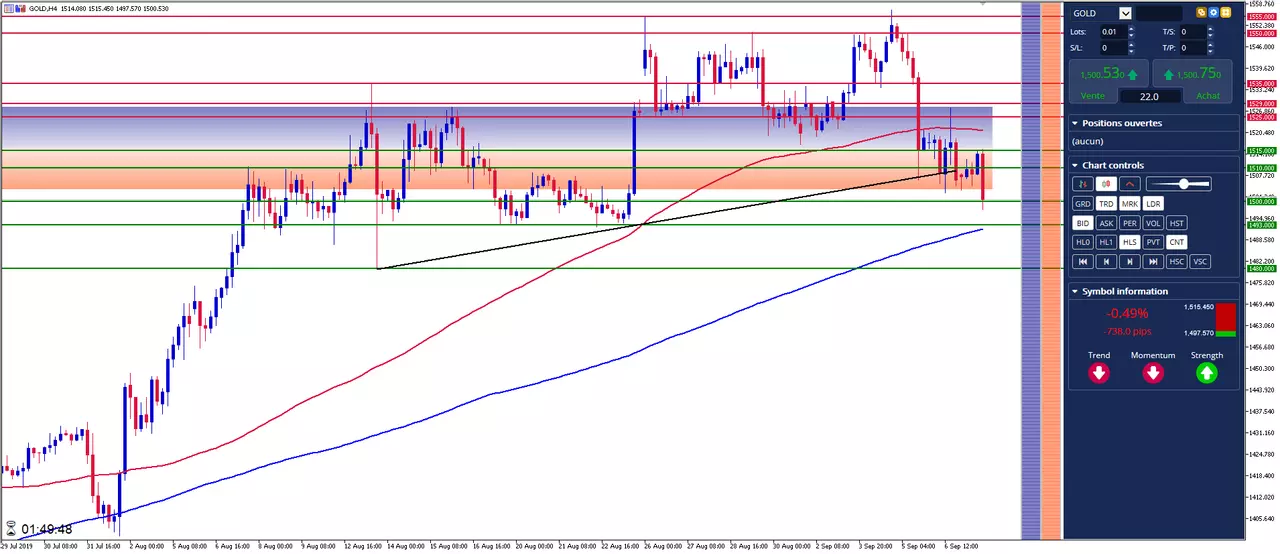Image resolution: width=1280 pixels, height=554 pixels.
Task: Open the blue settings gear icon
Action: click(1213, 13)
